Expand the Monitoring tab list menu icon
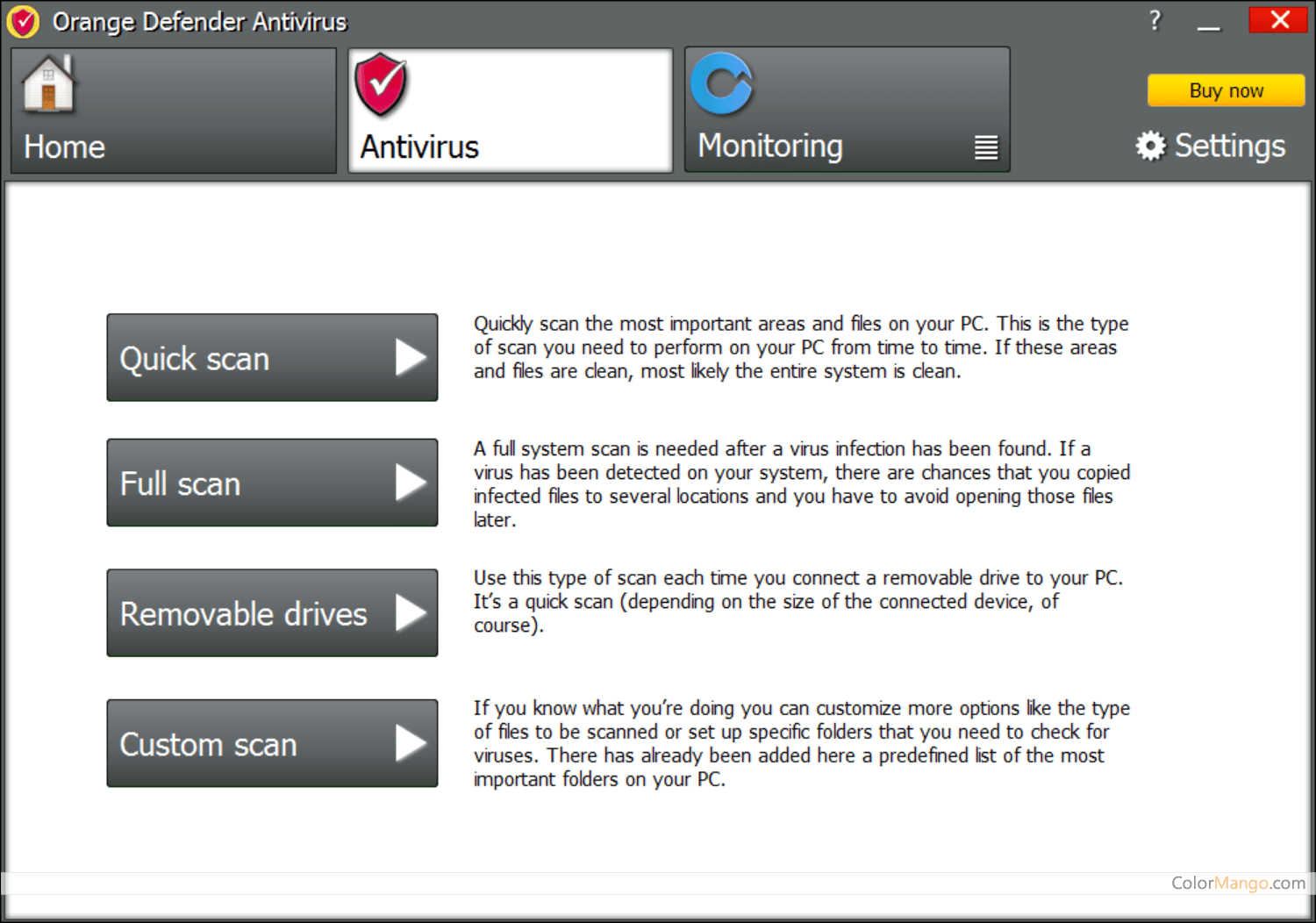1316x923 pixels. click(x=986, y=147)
